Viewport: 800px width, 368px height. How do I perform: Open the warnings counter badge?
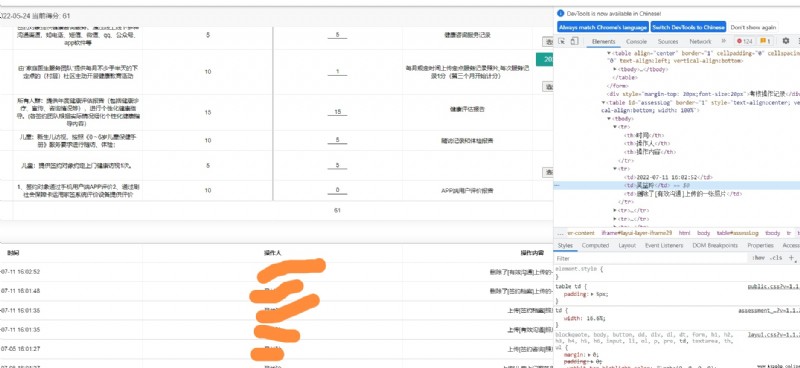pos(765,41)
